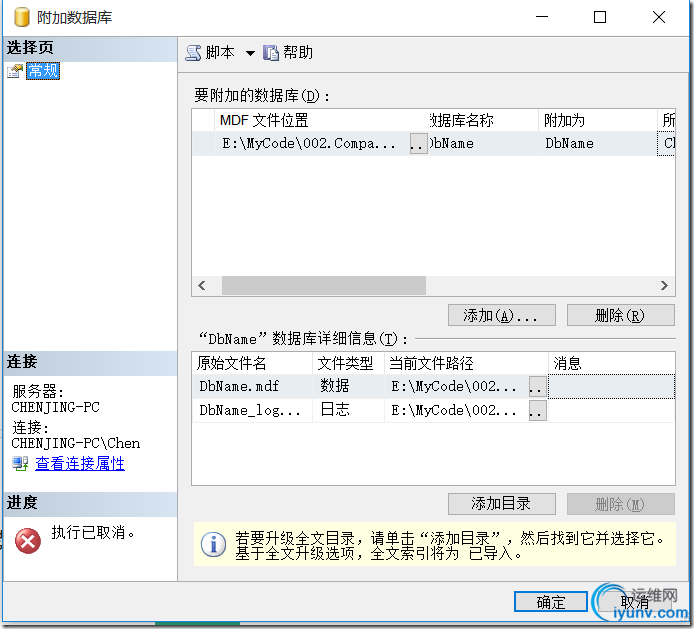Image resolution: width=694 pixels, height=629 pixels.
Task: Select the DbName.mdf file row
Action: pyautogui.click(x=433, y=386)
